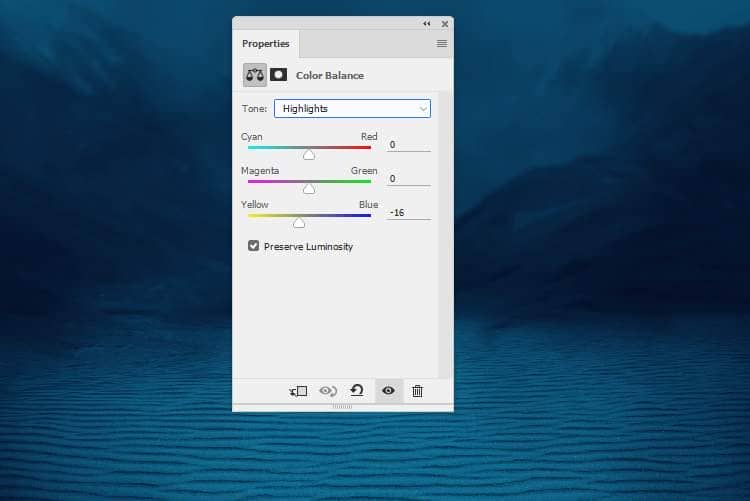Click the panel bottom resize grip
750x501 pixels.
[x=342, y=407]
